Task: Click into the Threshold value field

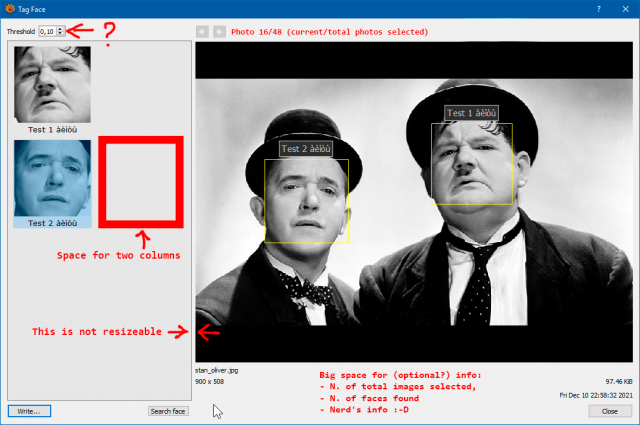Action: pyautogui.click(x=48, y=31)
